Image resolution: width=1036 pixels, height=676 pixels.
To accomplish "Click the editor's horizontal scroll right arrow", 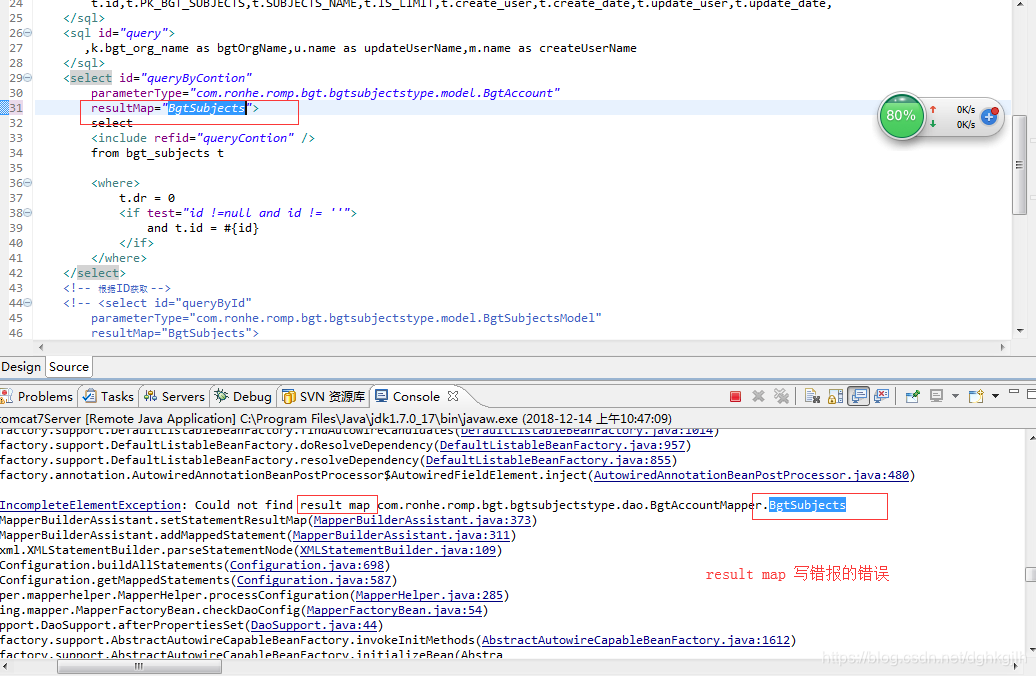I will (1002, 347).
